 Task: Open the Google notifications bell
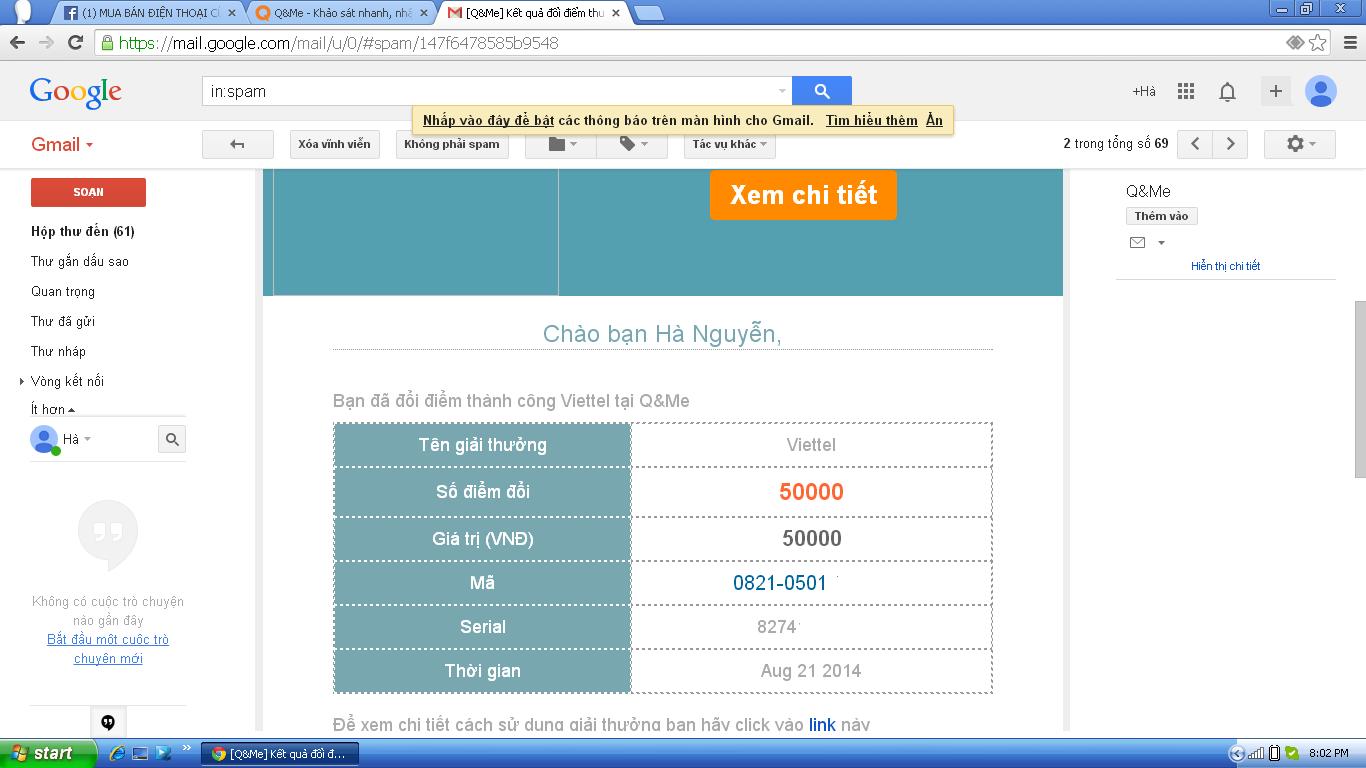tap(1227, 92)
